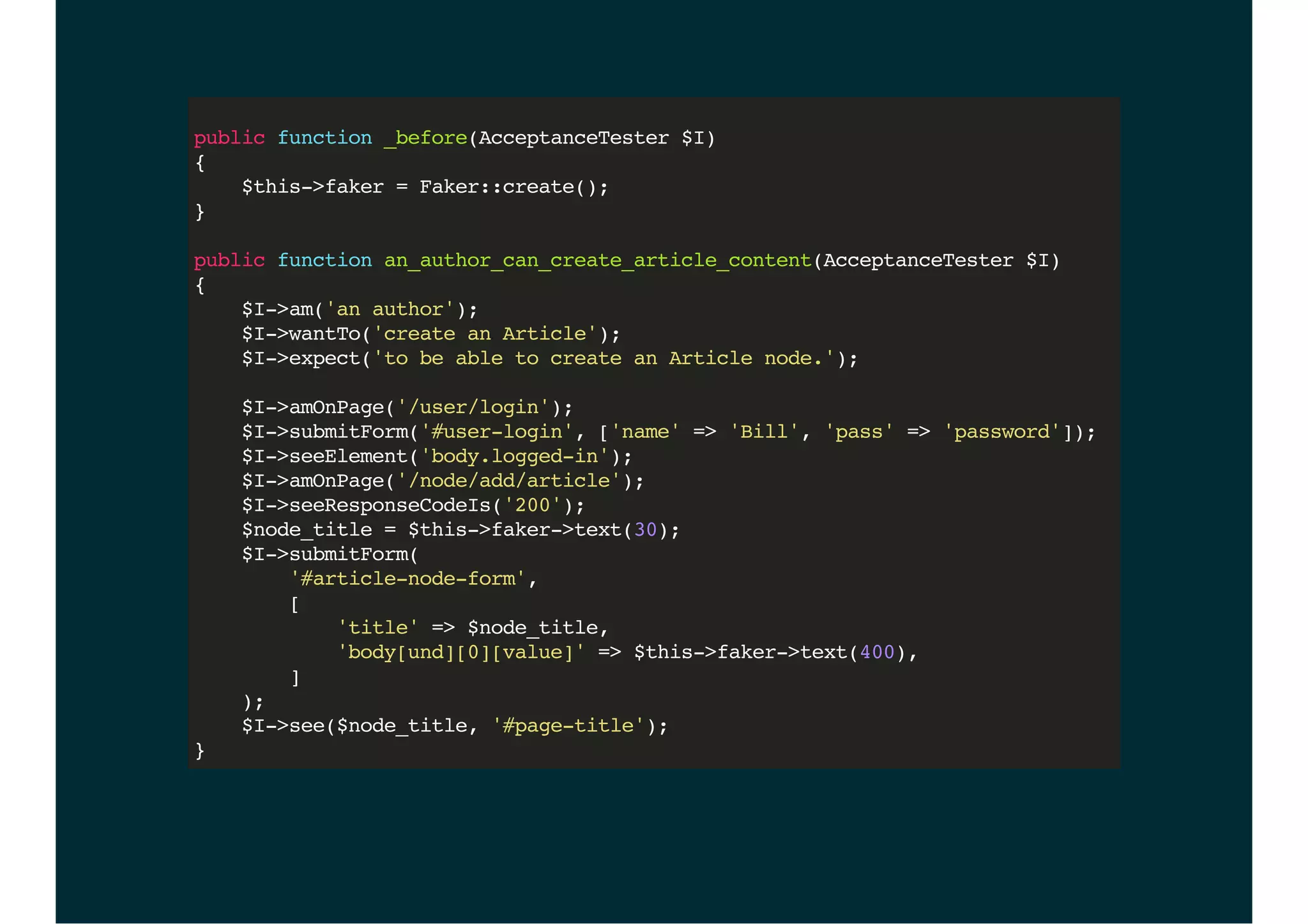Click the '#article-node-form' selector string

[408, 579]
